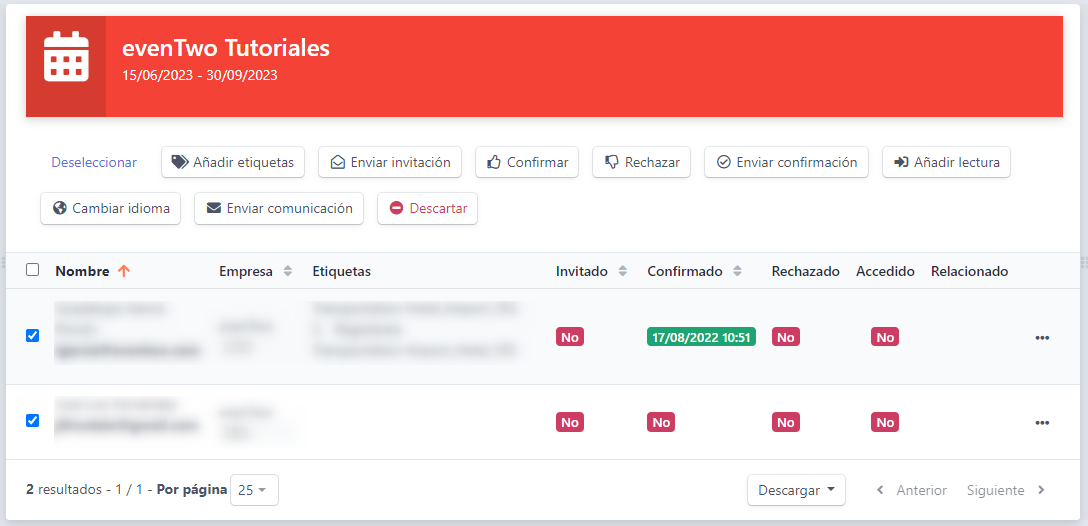
Task: Open the per-page 25 dropdown
Action: tap(254, 490)
